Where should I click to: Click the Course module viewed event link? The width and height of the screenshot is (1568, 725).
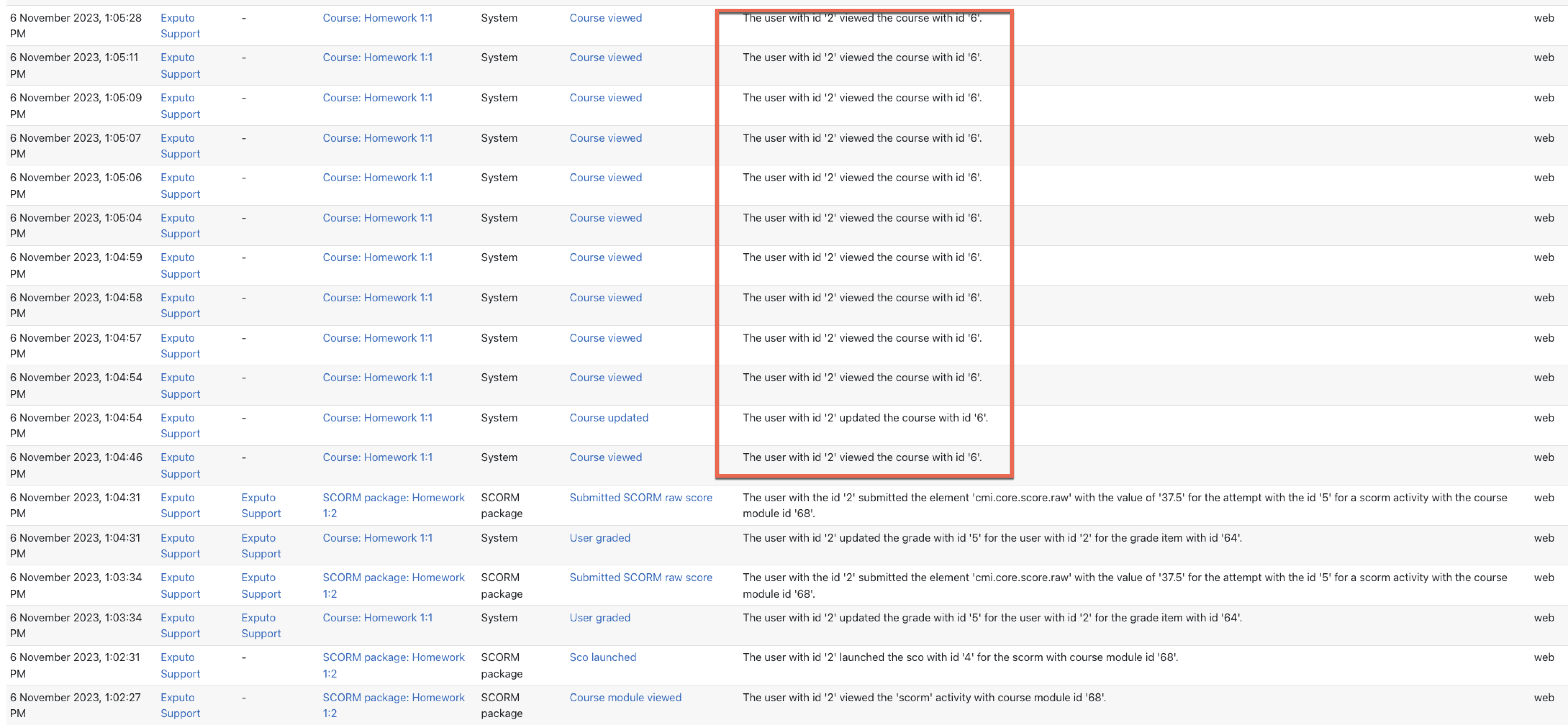[625, 697]
